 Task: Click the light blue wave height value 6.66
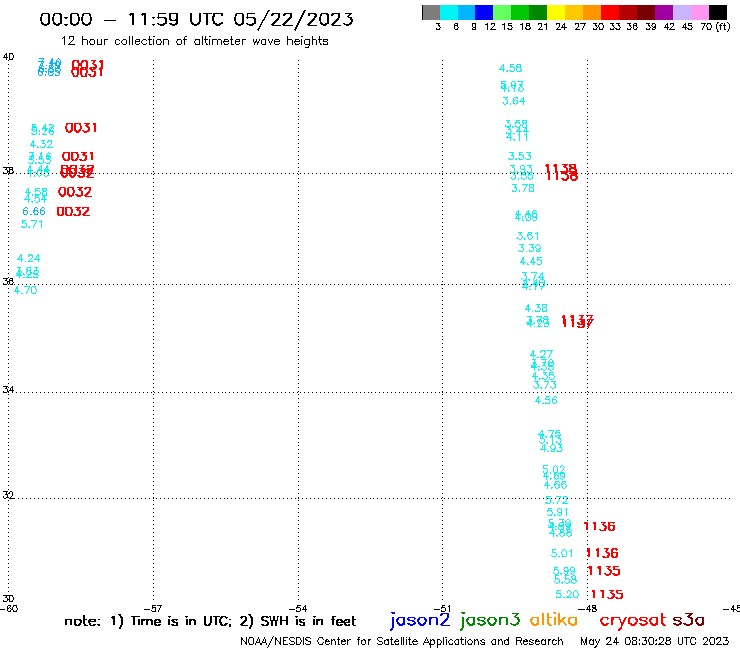coord(34,211)
